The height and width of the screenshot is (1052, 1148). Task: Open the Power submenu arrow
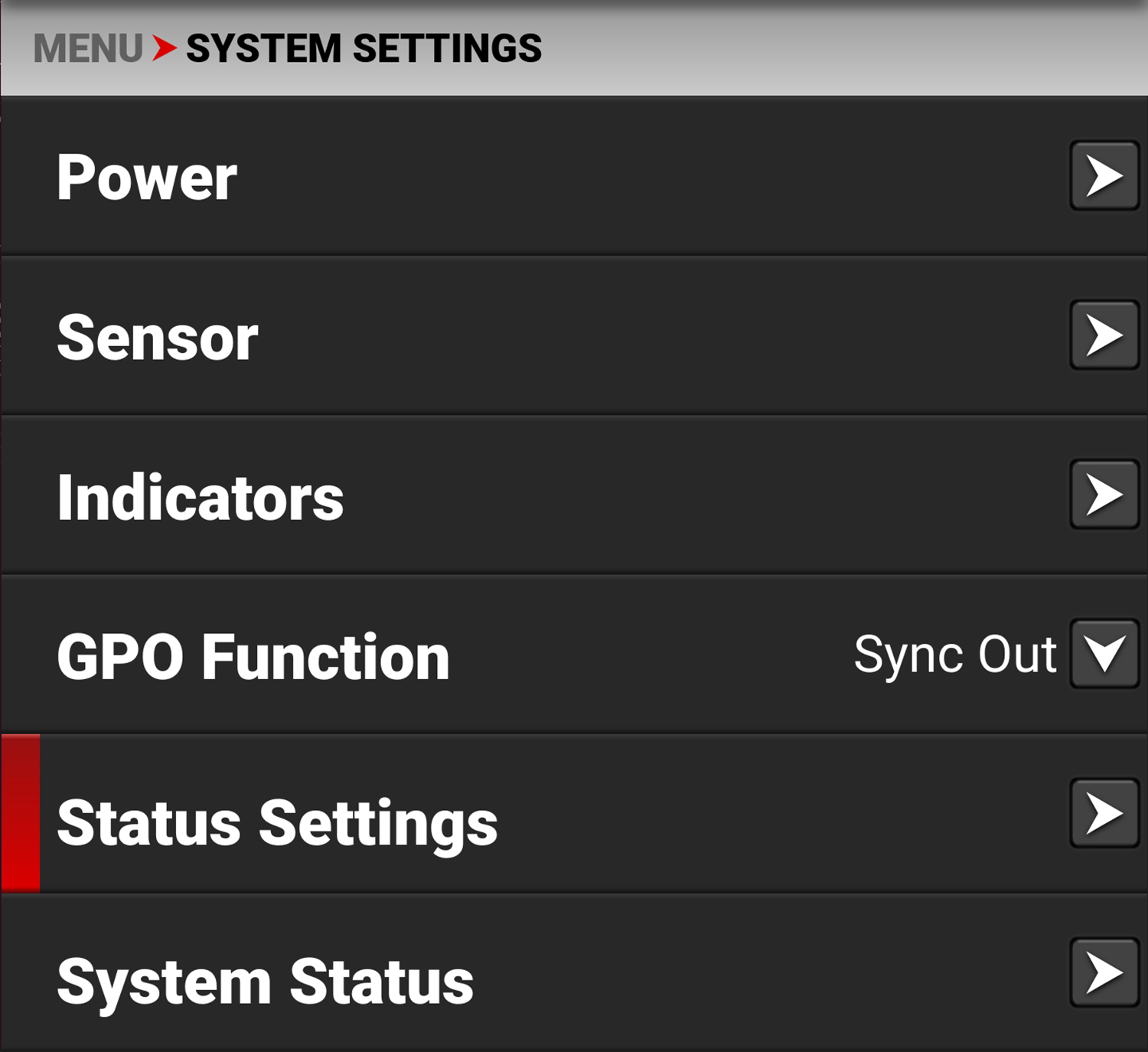tap(1104, 176)
